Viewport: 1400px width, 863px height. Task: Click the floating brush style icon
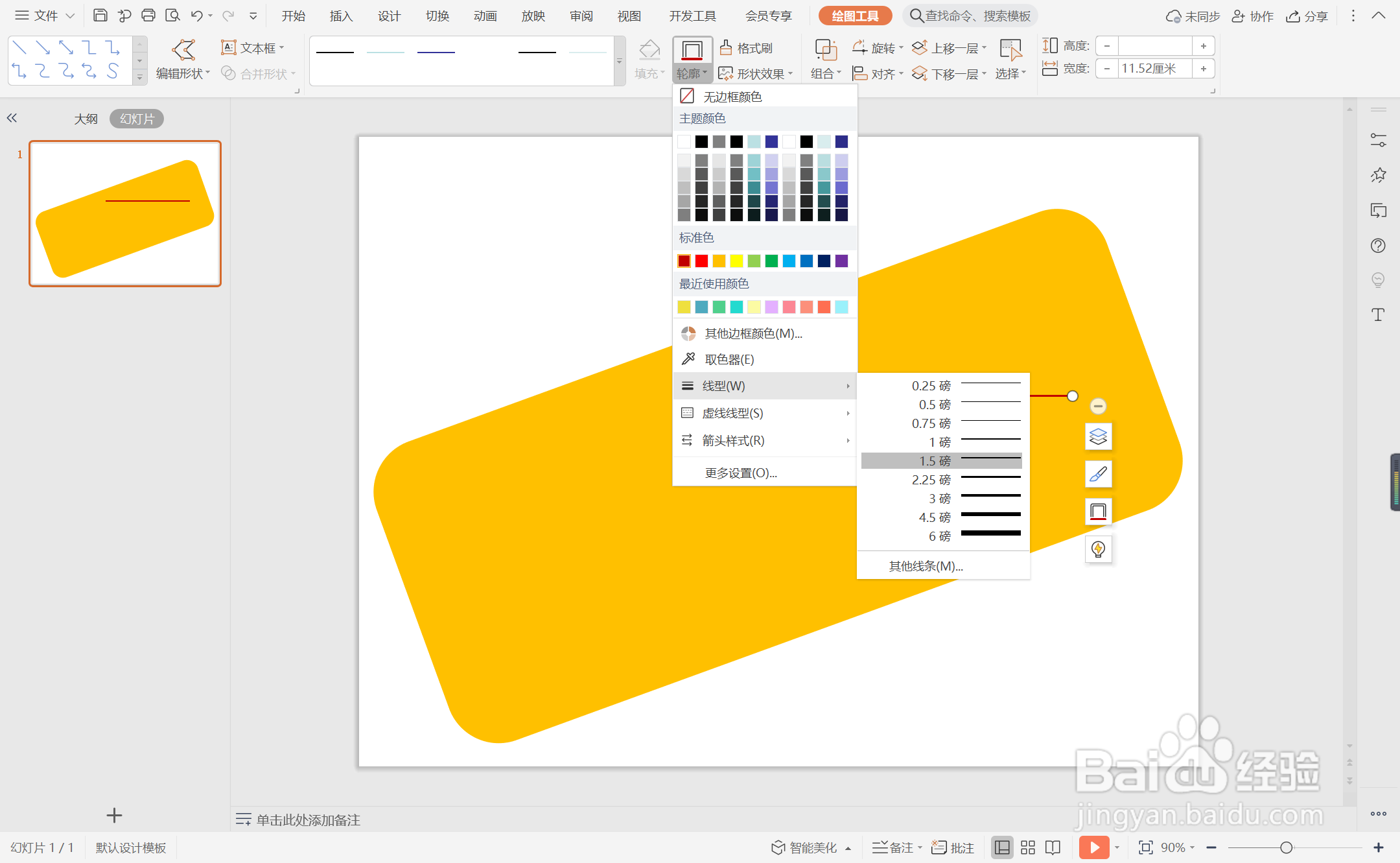coord(1098,474)
